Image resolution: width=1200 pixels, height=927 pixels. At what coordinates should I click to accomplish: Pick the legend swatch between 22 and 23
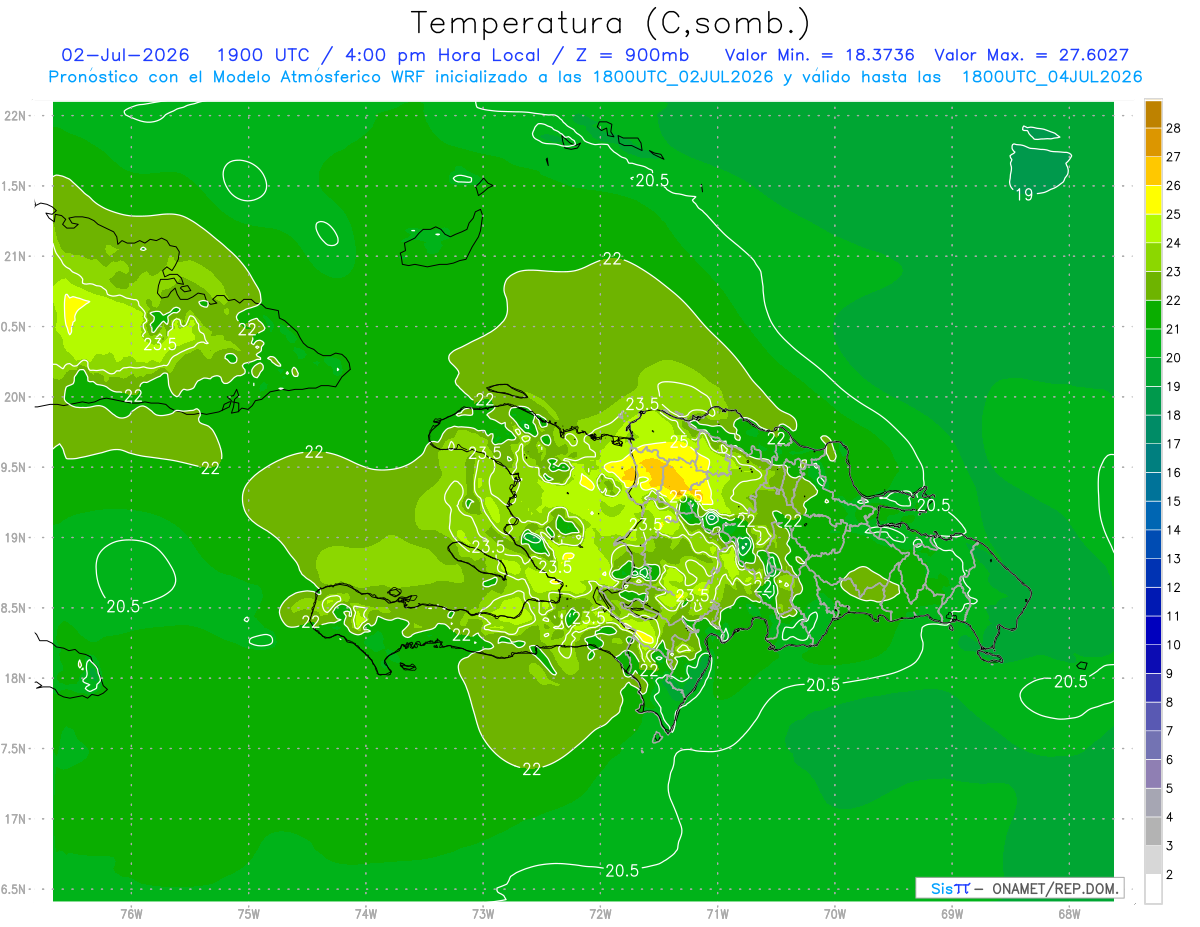(1153, 286)
